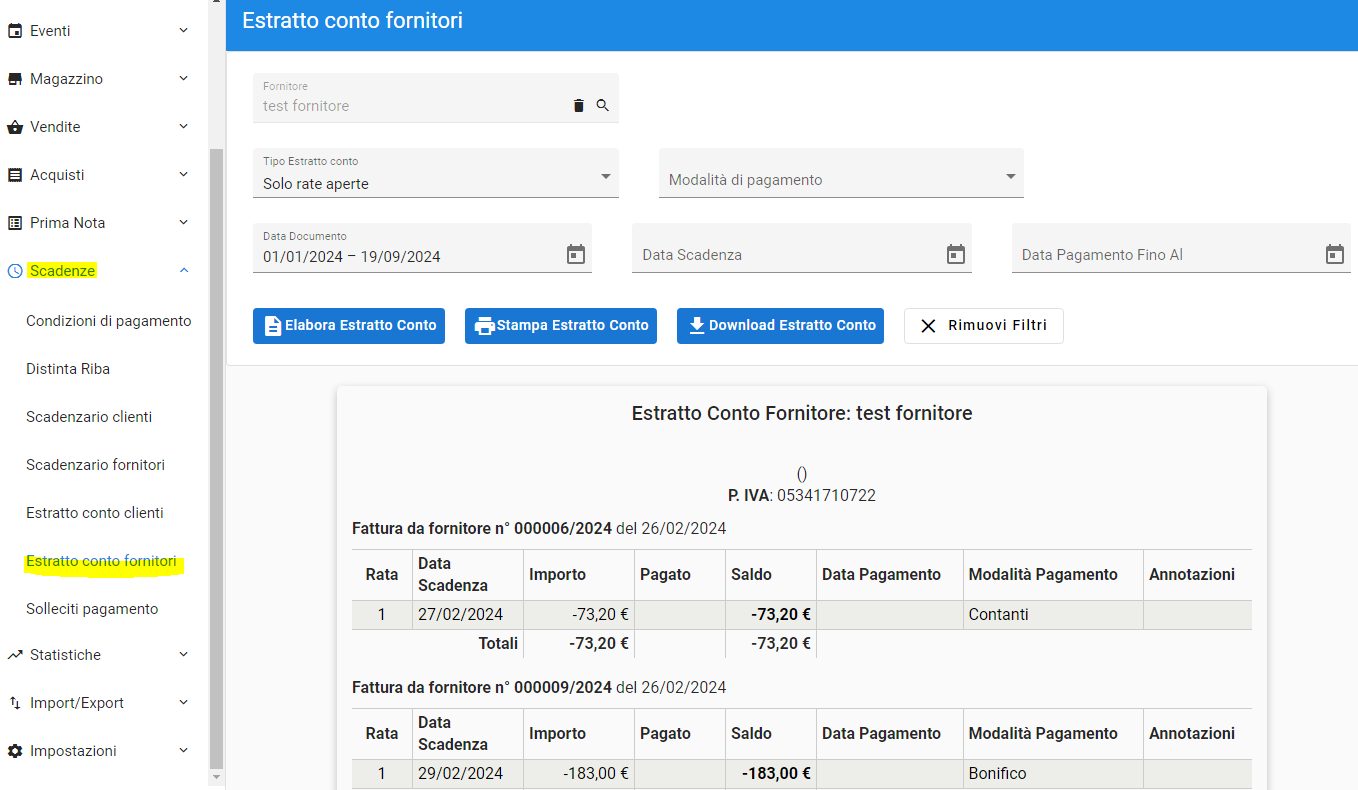The image size is (1358, 790).
Task: Open the Data Documento calendar picker
Action: (x=576, y=255)
